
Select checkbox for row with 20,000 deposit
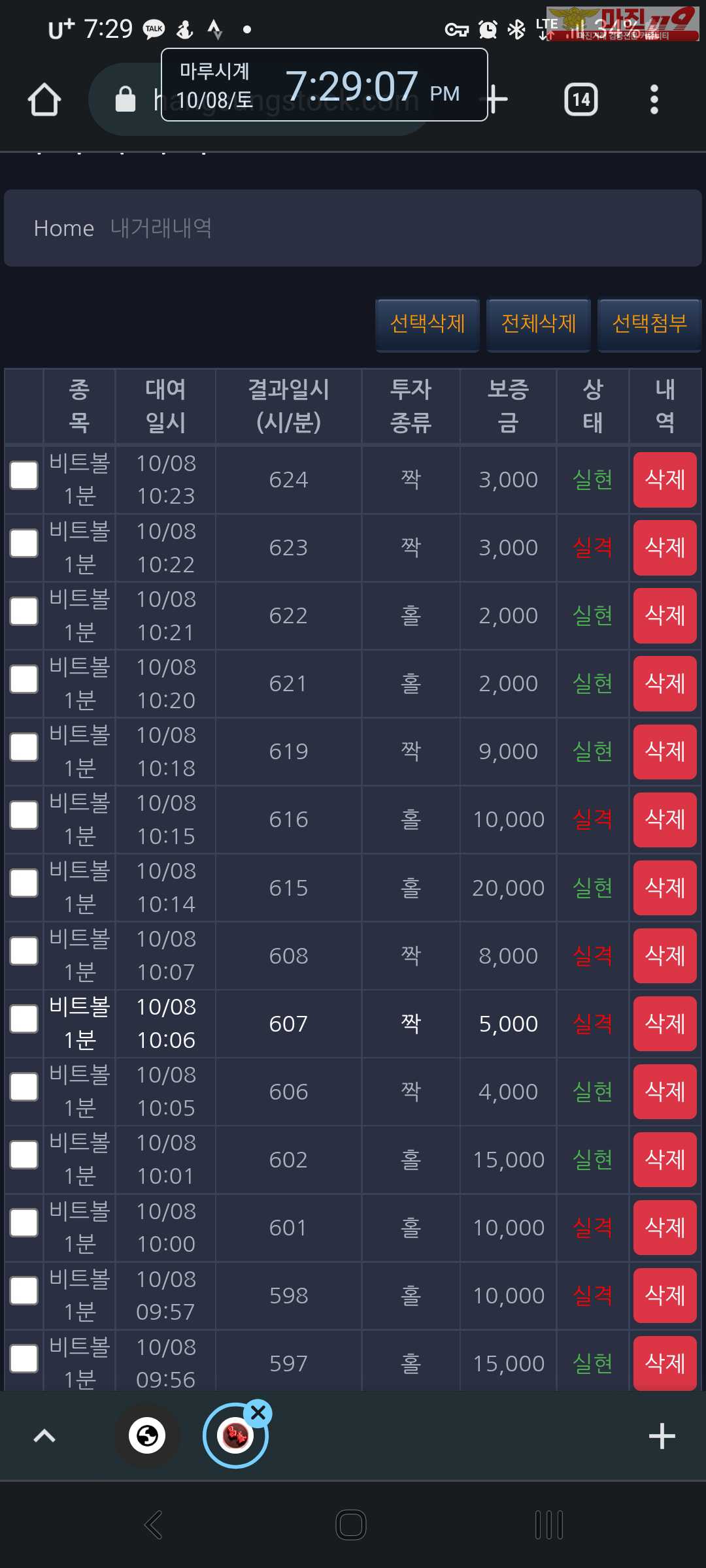24,883
